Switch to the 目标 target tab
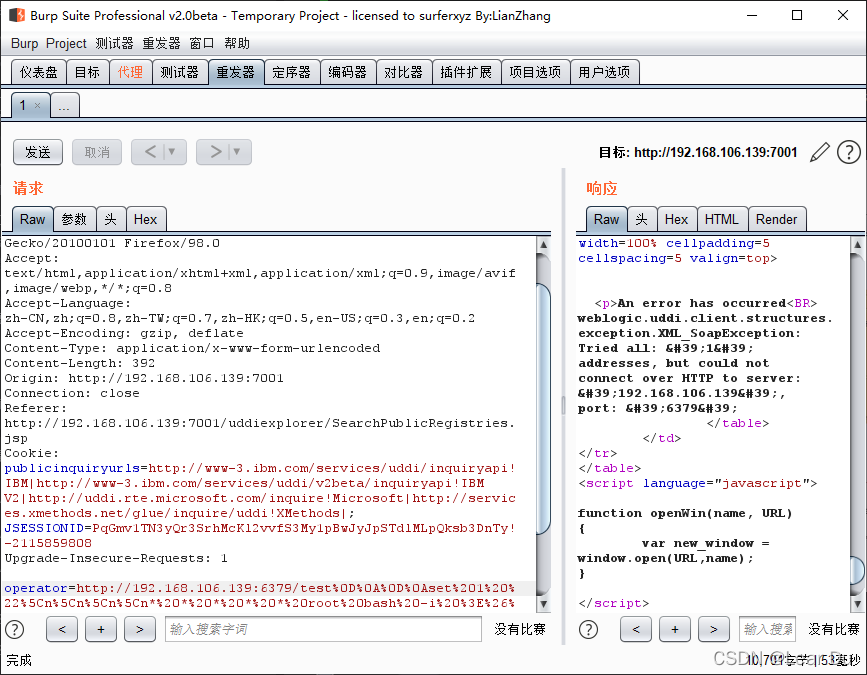The width and height of the screenshot is (867, 675). coord(87,72)
